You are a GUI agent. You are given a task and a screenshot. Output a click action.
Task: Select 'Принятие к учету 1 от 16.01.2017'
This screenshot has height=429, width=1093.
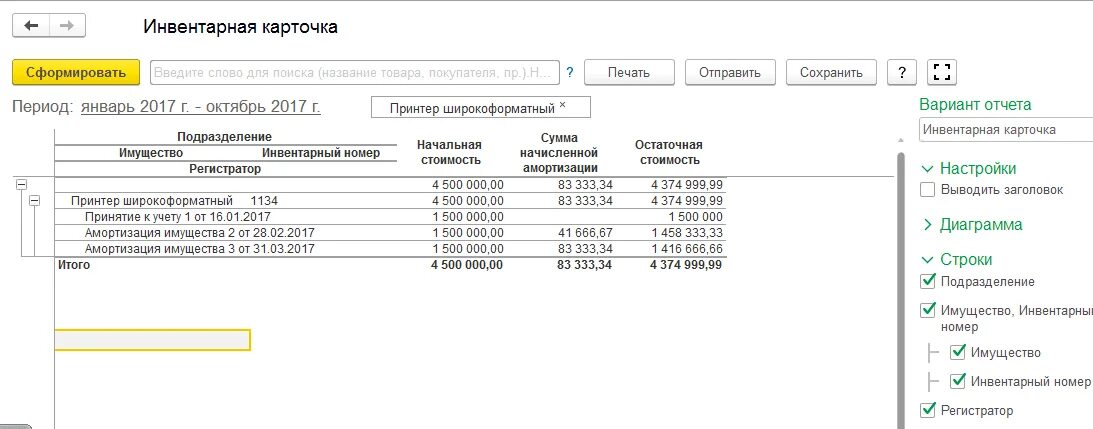[x=177, y=217]
